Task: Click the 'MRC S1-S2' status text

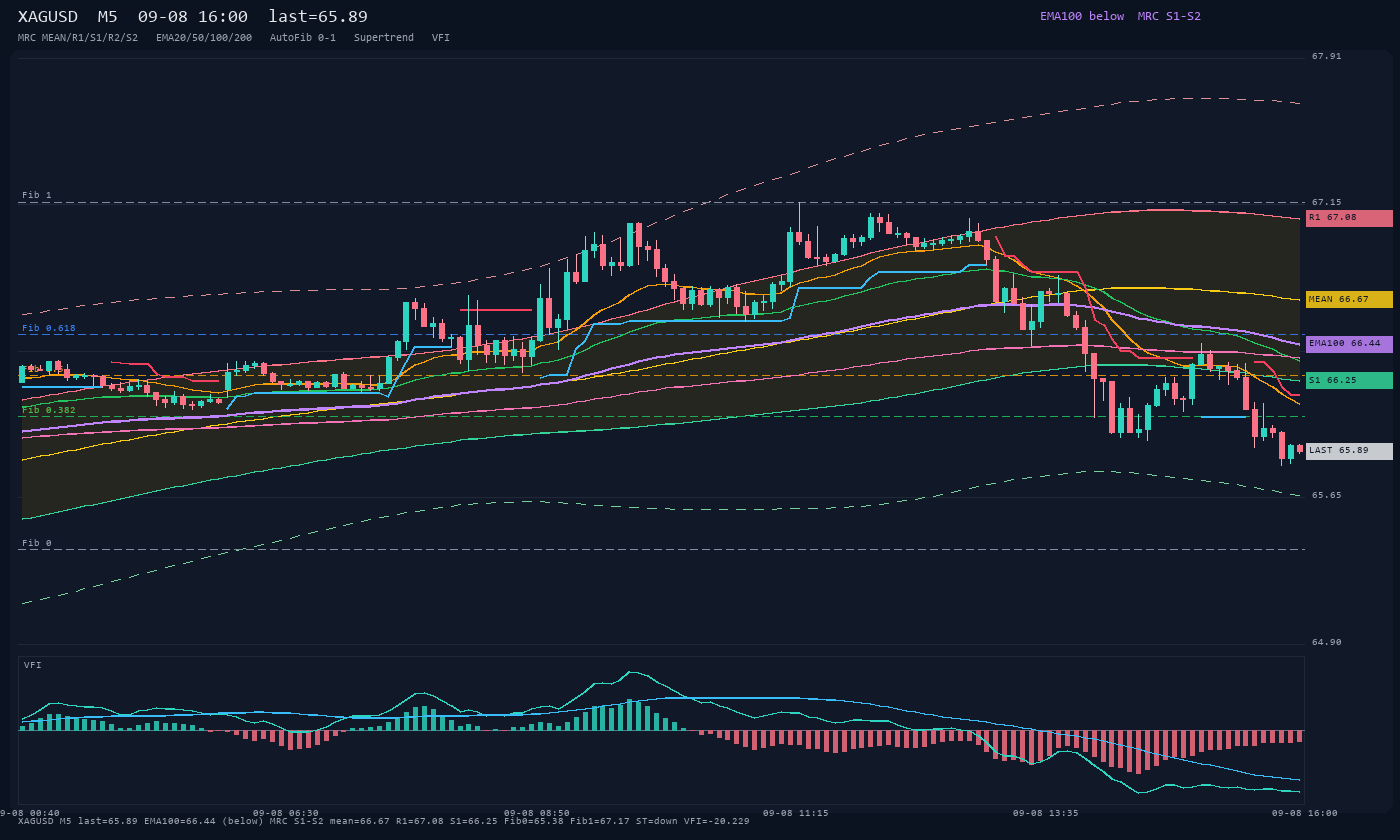Action: tap(1169, 16)
